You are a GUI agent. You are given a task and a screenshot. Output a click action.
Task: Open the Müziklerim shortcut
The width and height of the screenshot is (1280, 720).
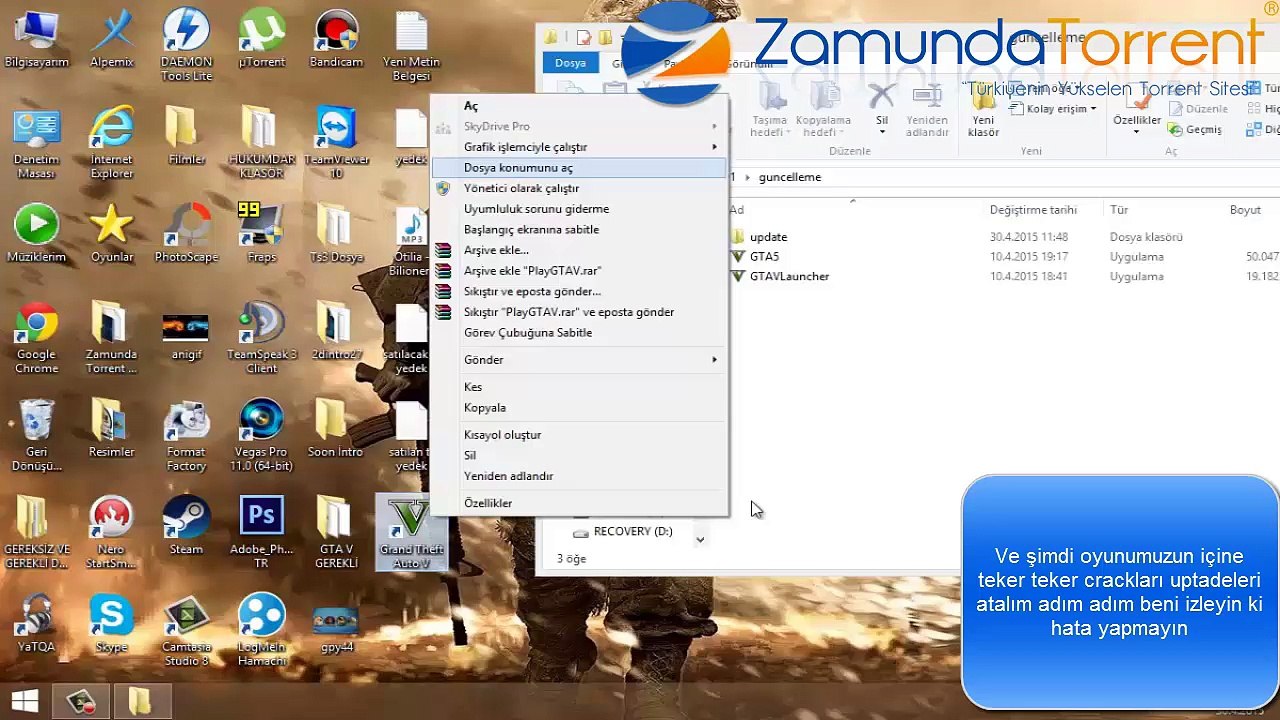click(37, 234)
